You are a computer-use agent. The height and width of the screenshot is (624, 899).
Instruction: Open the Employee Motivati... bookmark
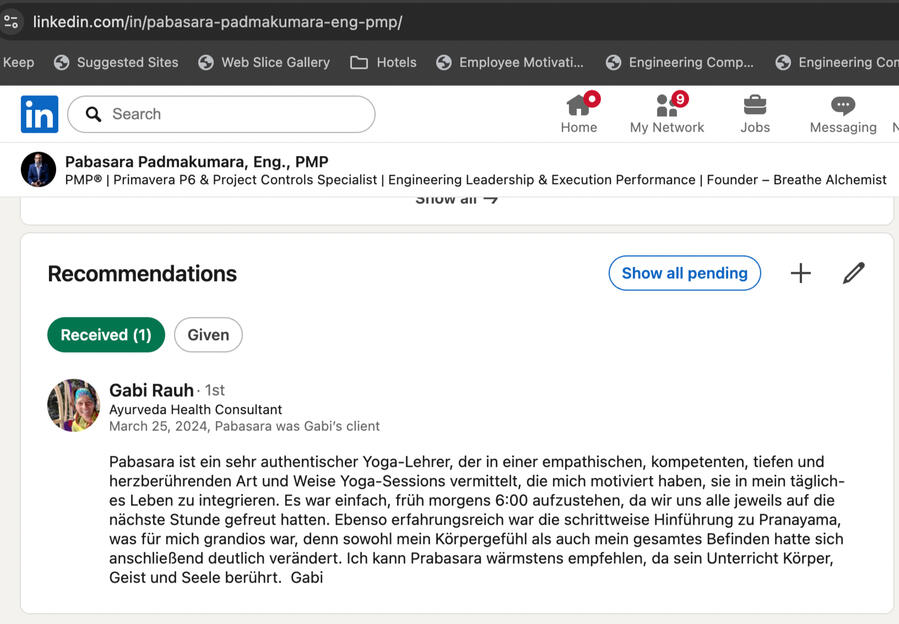pyautogui.click(x=510, y=62)
